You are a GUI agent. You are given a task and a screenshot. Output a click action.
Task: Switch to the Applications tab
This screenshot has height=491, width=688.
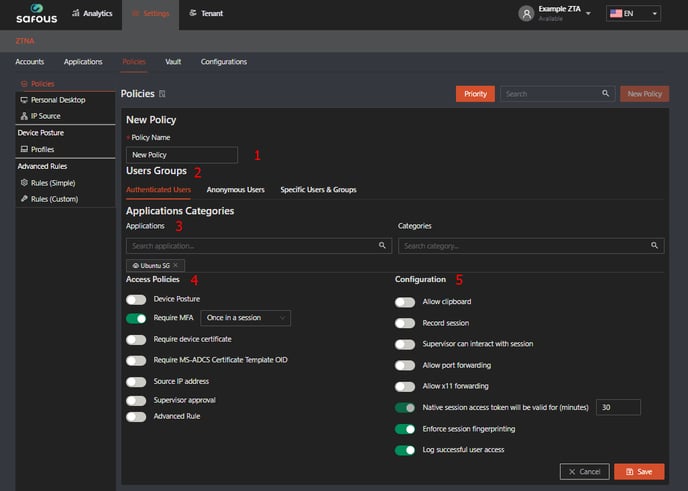pyautogui.click(x=83, y=62)
